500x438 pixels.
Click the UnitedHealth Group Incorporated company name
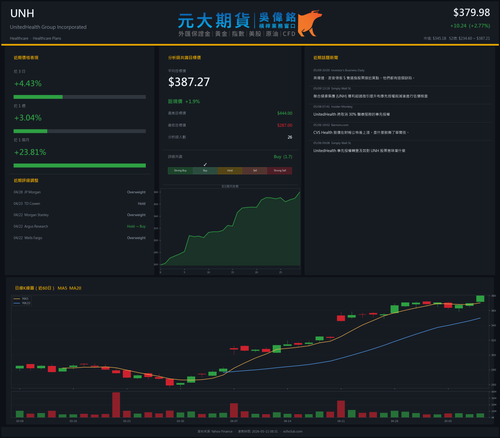[x=48, y=27]
